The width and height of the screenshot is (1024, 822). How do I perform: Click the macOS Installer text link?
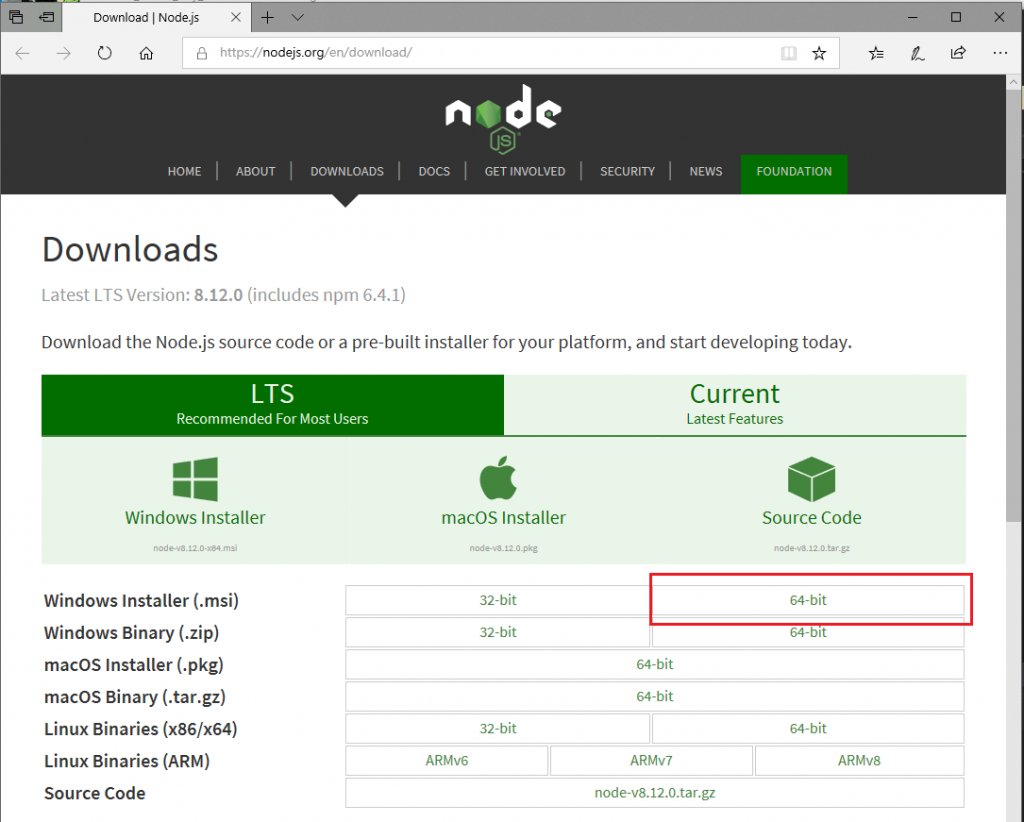click(504, 518)
